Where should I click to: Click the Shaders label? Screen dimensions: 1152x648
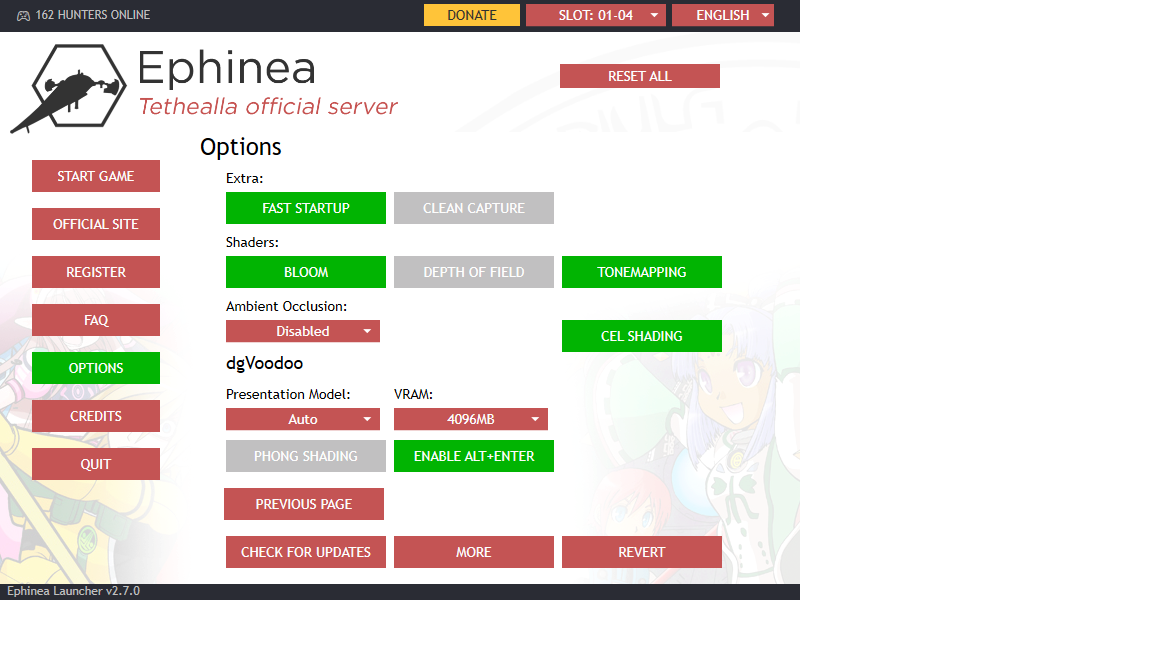tap(252, 242)
